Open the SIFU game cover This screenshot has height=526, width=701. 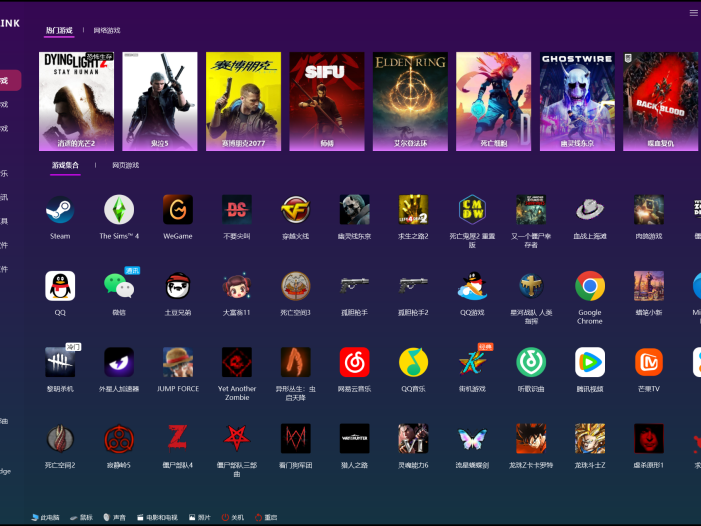pos(327,101)
